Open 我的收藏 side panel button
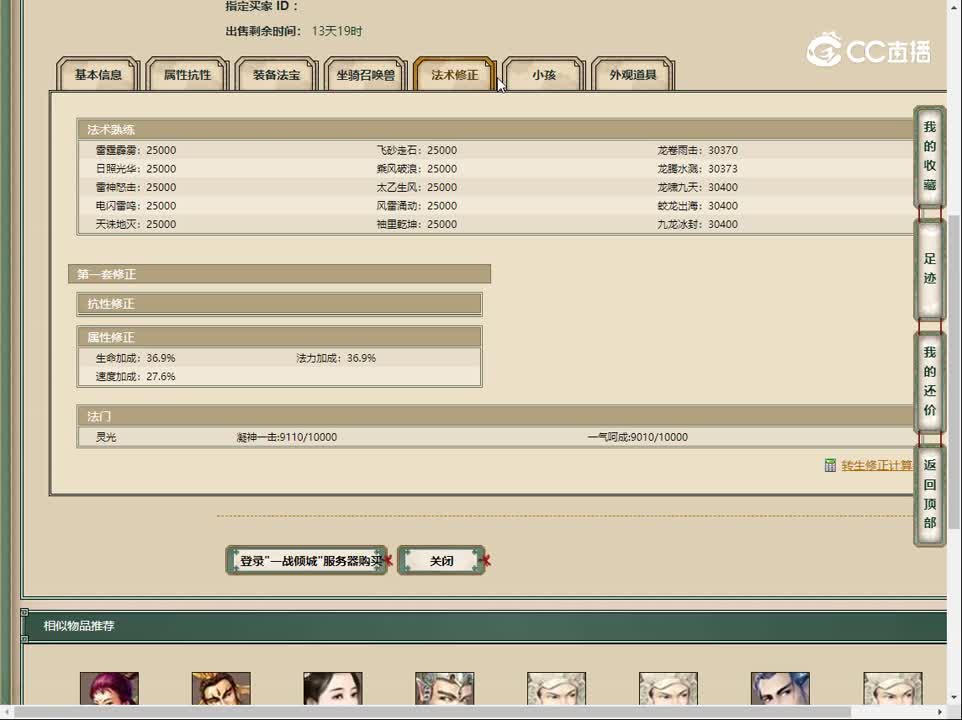The image size is (962, 720). 929,157
